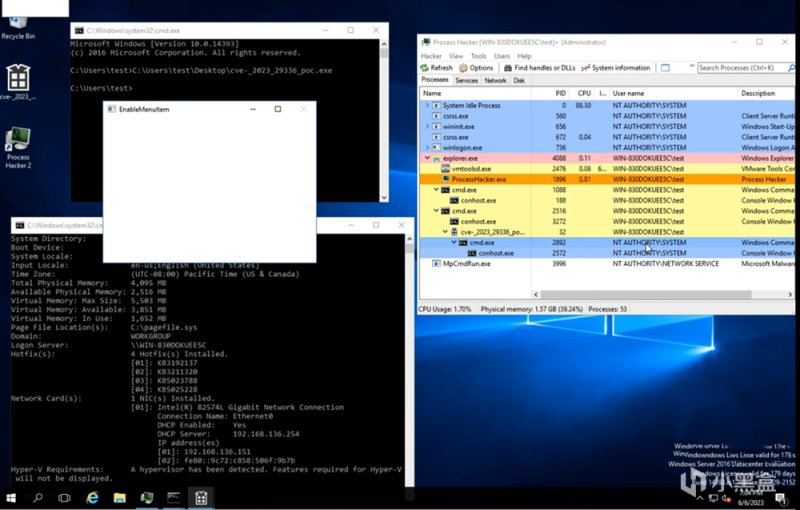Viewport: 800px width, 510px height.
Task: Click the Physical memory status bar entry
Action: [532, 309]
